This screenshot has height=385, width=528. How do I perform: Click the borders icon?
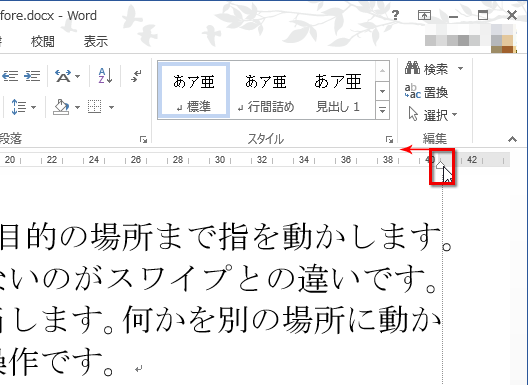pyautogui.click(x=95, y=107)
